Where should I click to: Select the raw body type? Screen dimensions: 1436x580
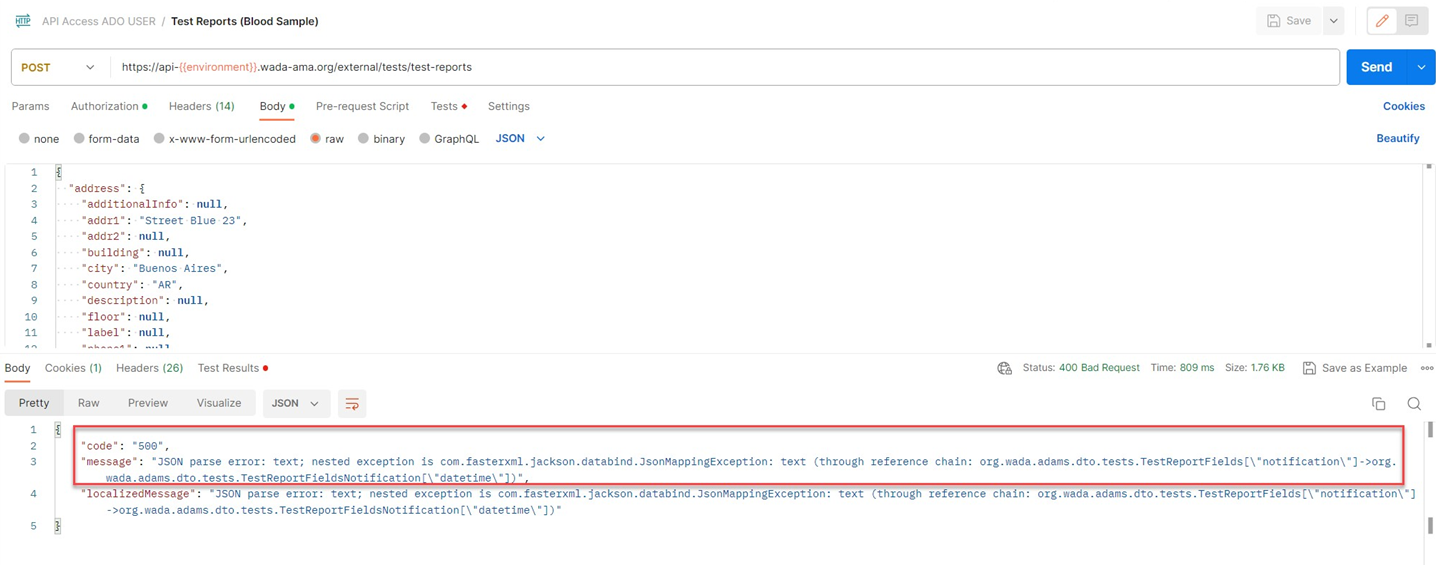(x=327, y=139)
